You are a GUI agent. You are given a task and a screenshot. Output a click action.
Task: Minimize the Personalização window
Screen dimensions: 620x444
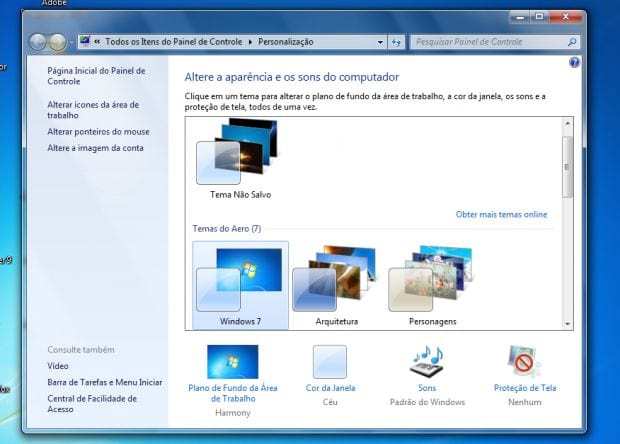point(520,17)
